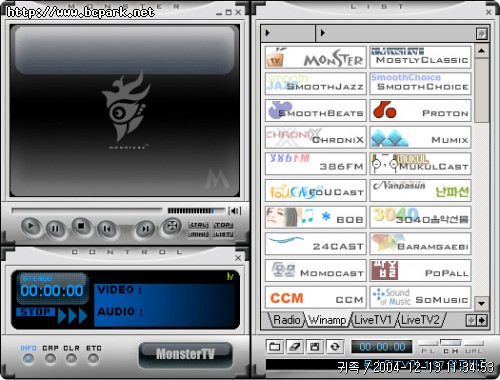Click the 00:00:00 time display in List
This screenshot has height=380, width=500.
(382, 347)
